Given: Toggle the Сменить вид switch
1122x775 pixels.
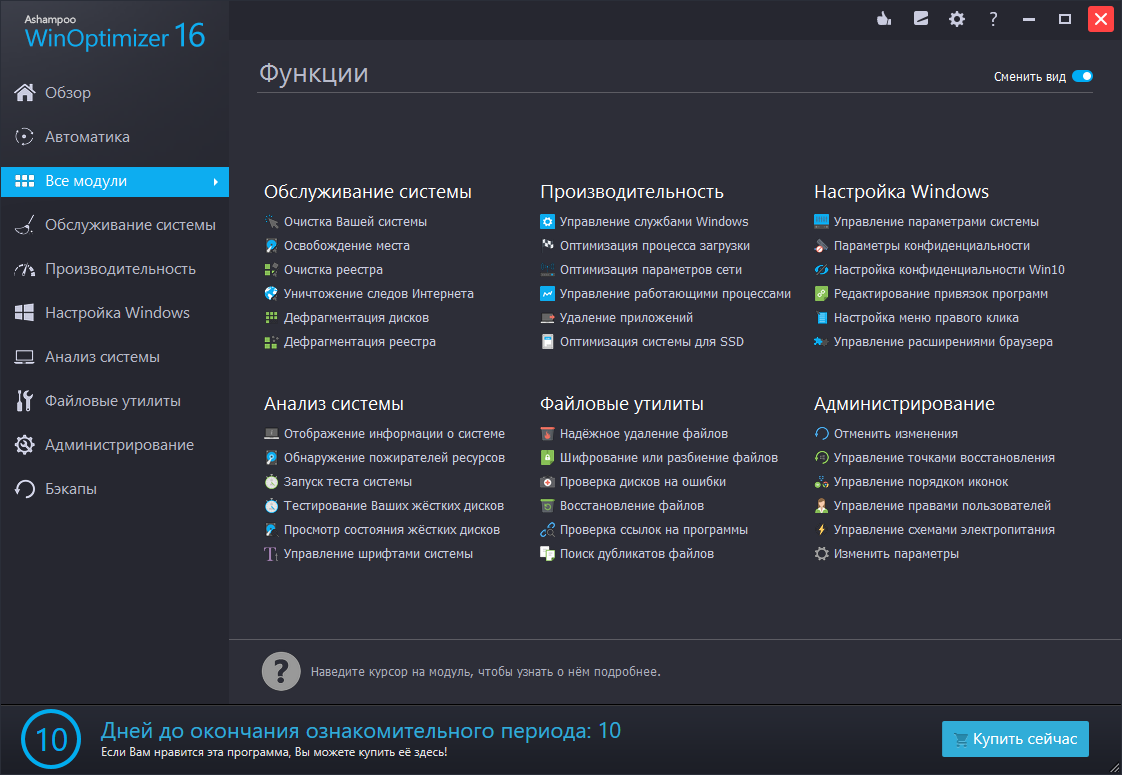Looking at the screenshot, I should pyautogui.click(x=1082, y=77).
